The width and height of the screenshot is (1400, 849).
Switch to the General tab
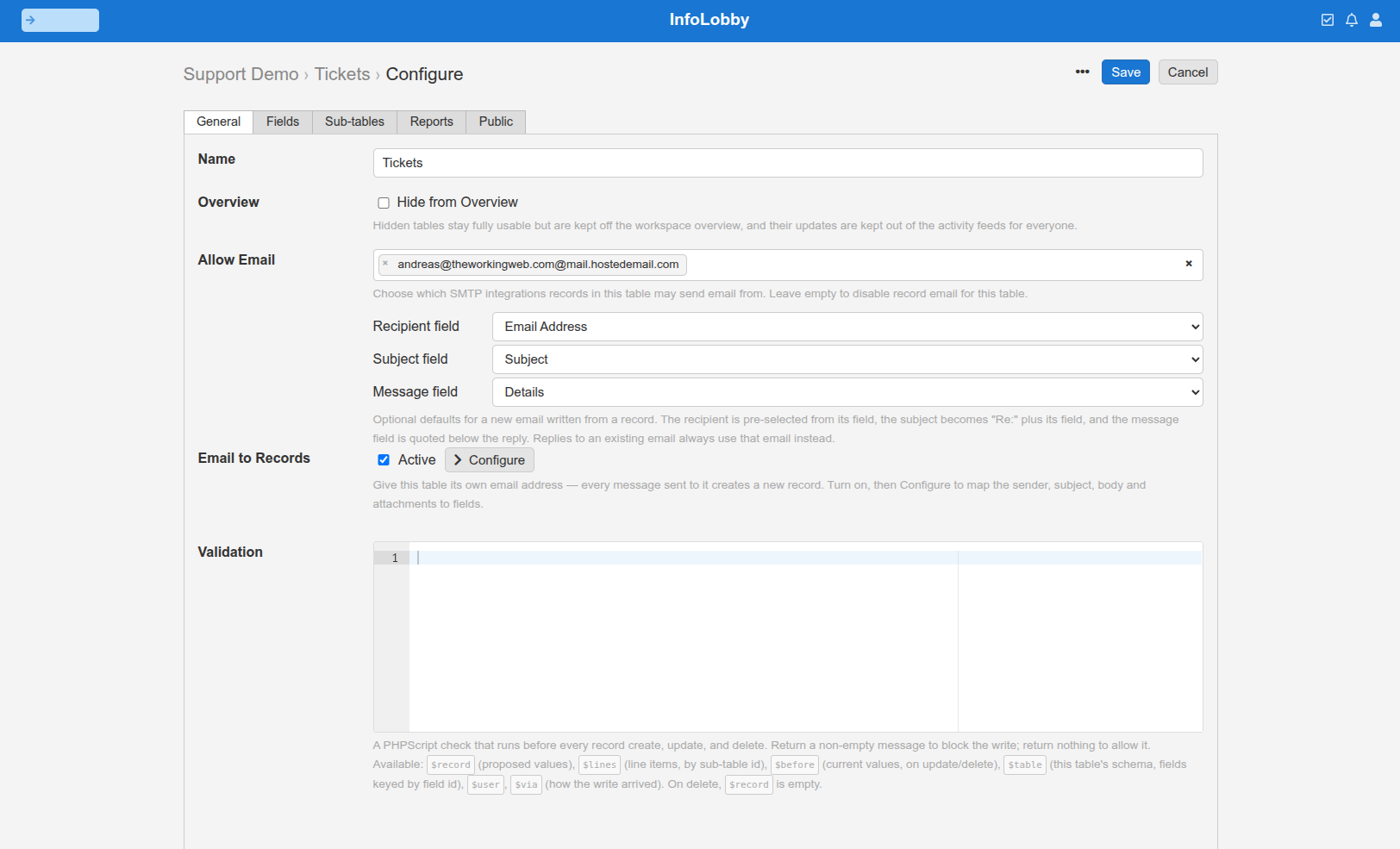pos(218,122)
